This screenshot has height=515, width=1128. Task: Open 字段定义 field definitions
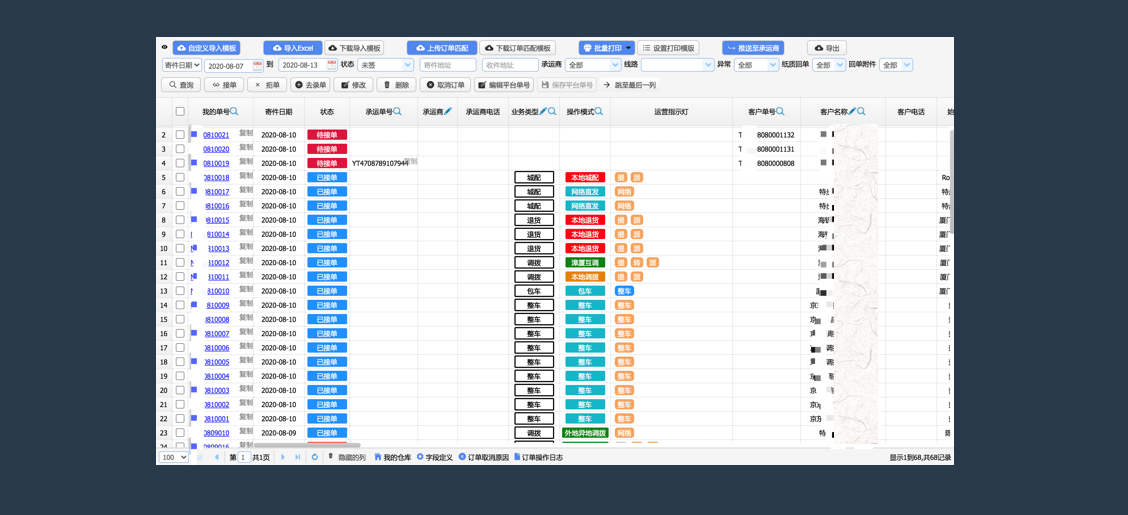coord(435,457)
